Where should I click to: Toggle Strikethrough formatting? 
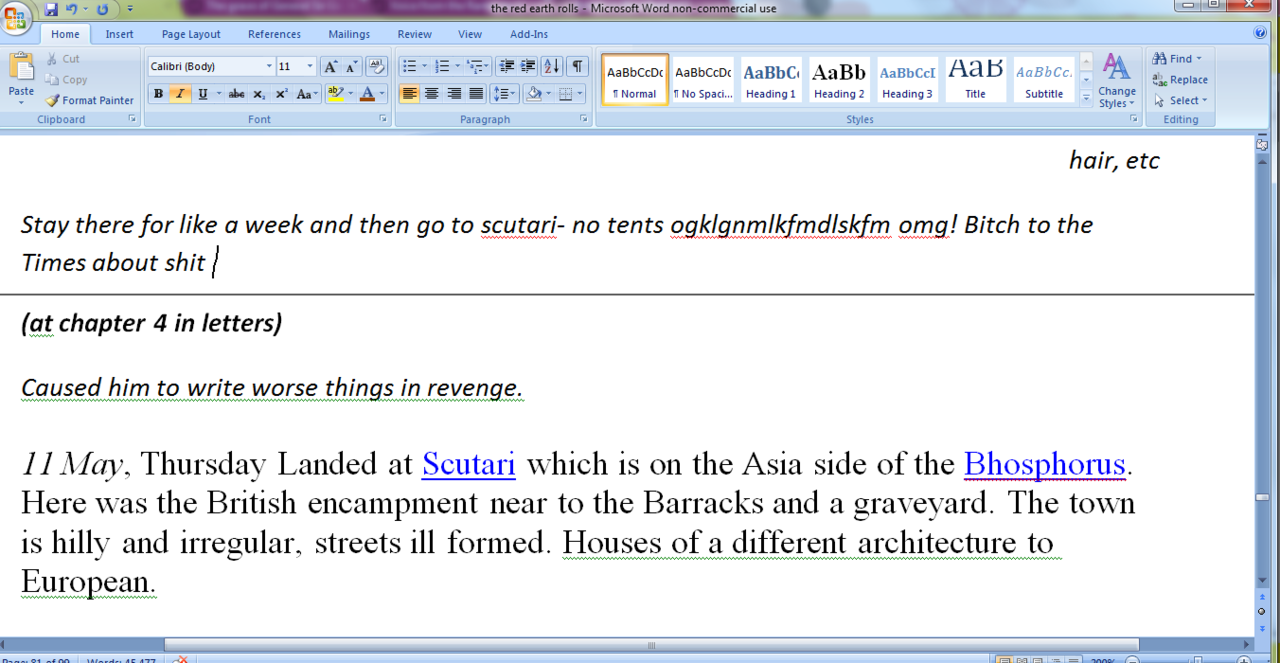click(236, 94)
